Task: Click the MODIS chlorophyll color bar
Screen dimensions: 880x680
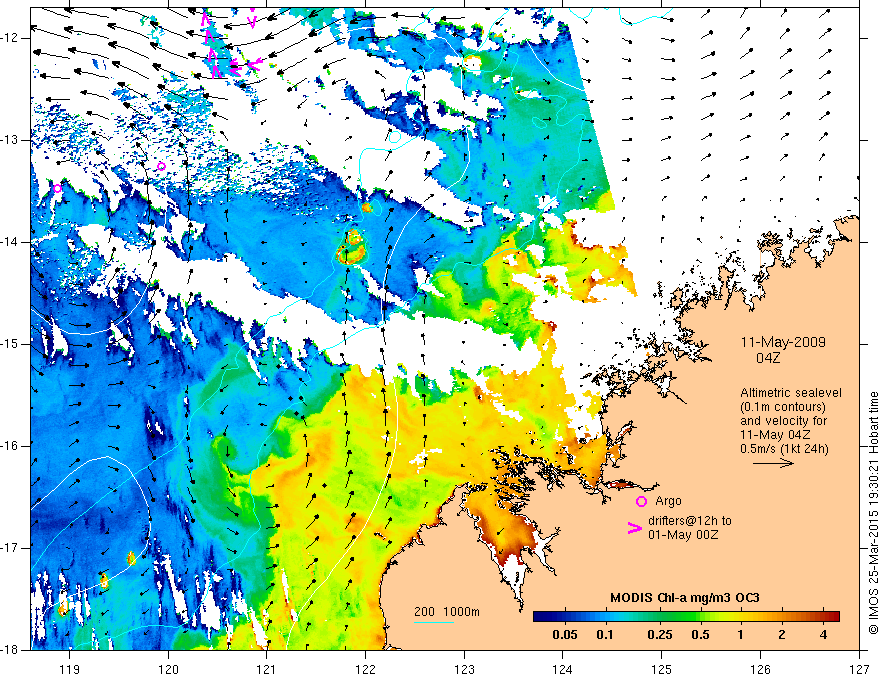Action: 686,616
